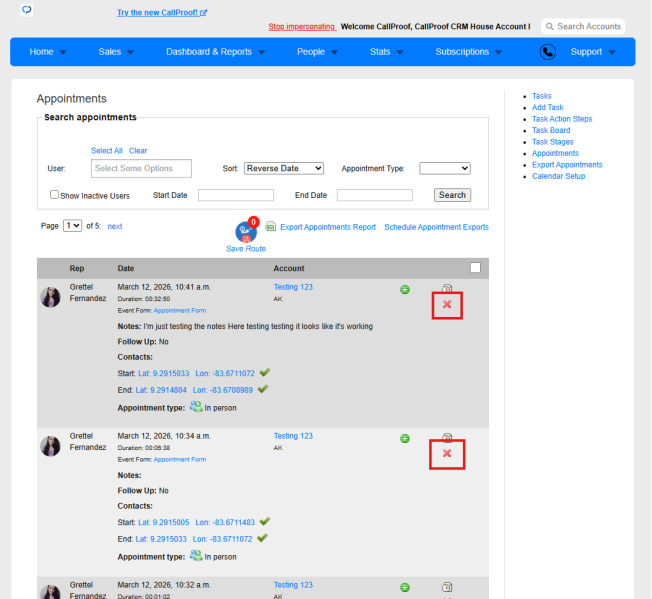The image size is (652, 599).
Task: Open Appointments sidebar link
Action: pos(555,153)
